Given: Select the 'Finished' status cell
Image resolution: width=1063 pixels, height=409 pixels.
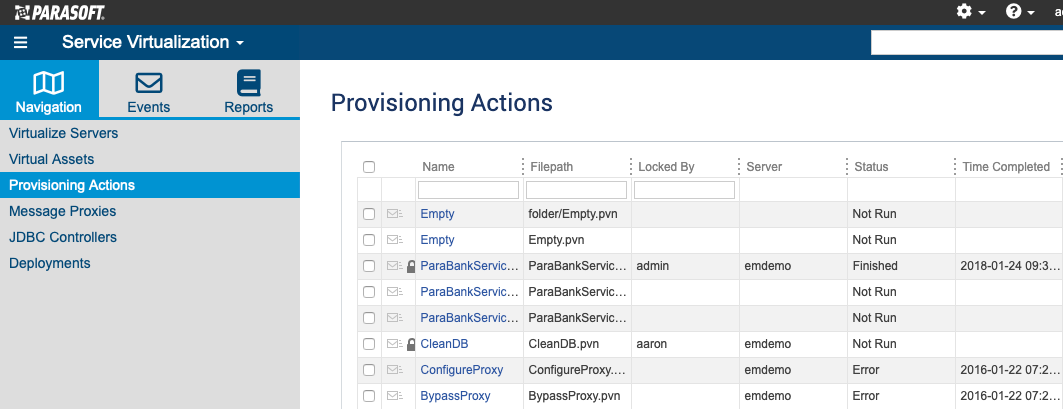Looking at the screenshot, I should (901, 266).
